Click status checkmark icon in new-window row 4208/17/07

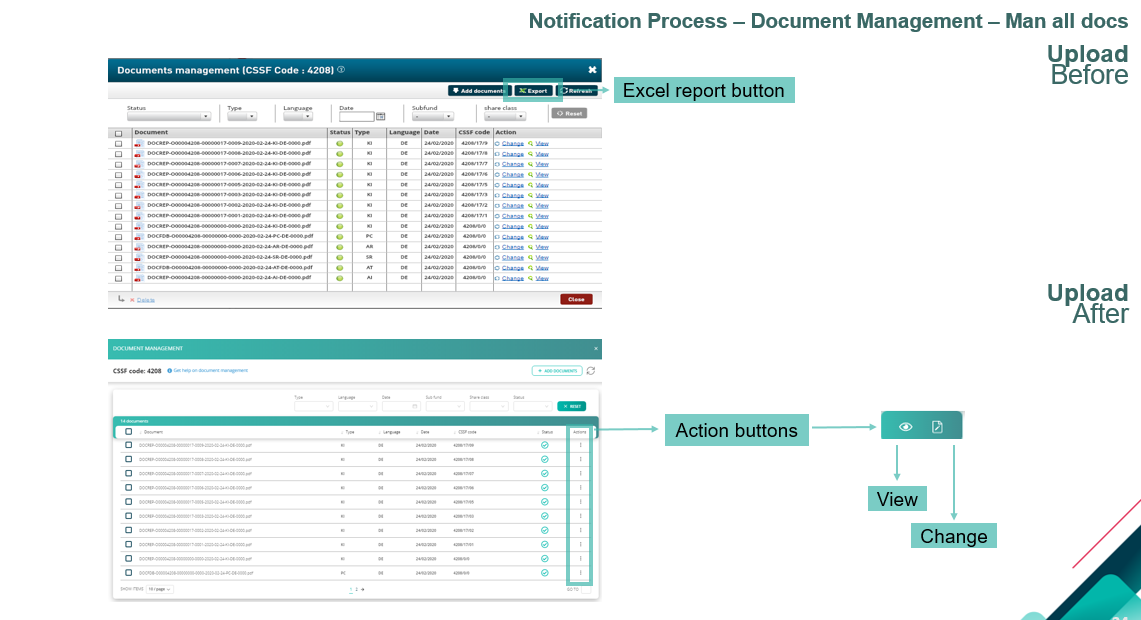click(x=544, y=474)
